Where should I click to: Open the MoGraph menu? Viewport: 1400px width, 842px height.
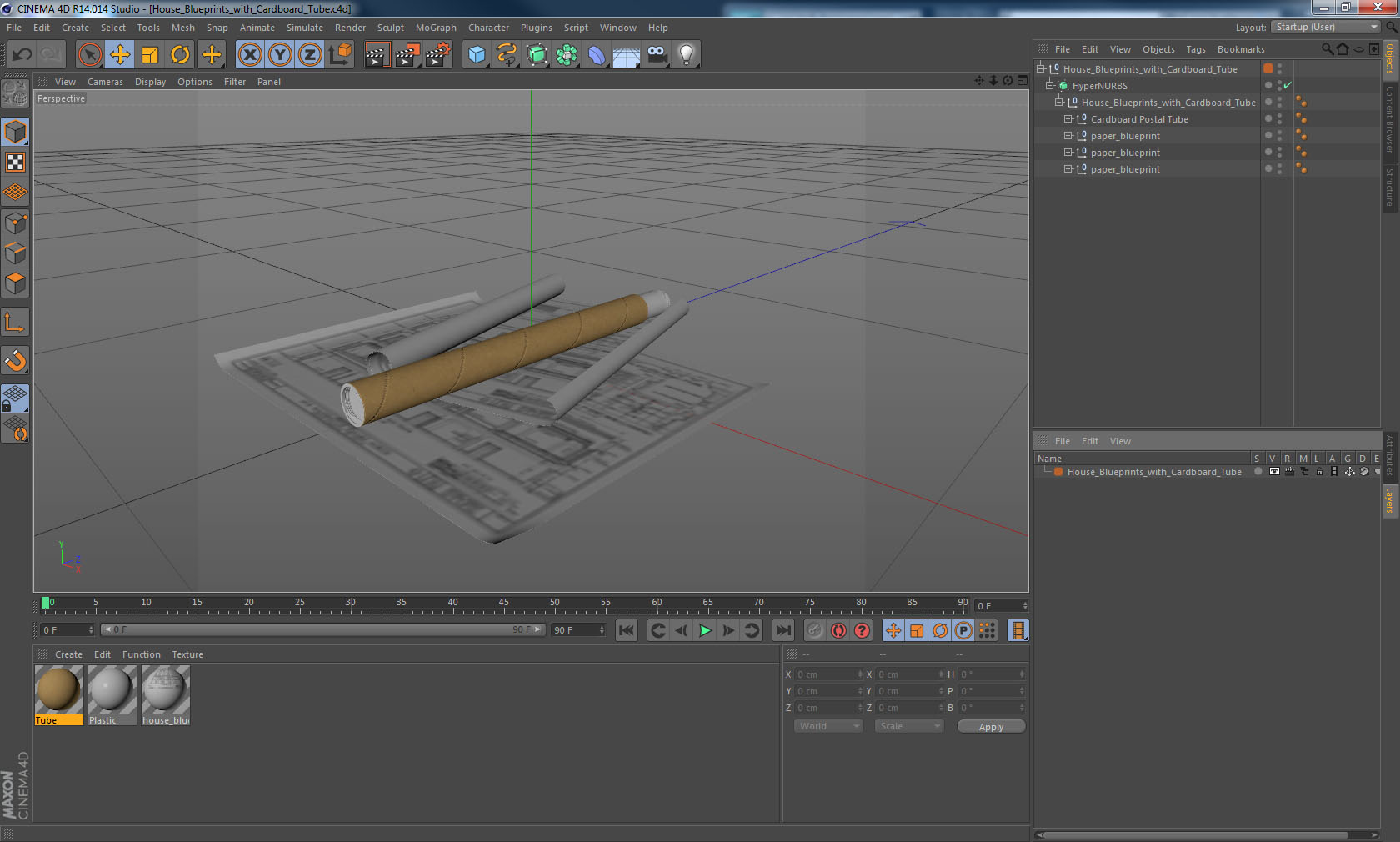pyautogui.click(x=436, y=28)
